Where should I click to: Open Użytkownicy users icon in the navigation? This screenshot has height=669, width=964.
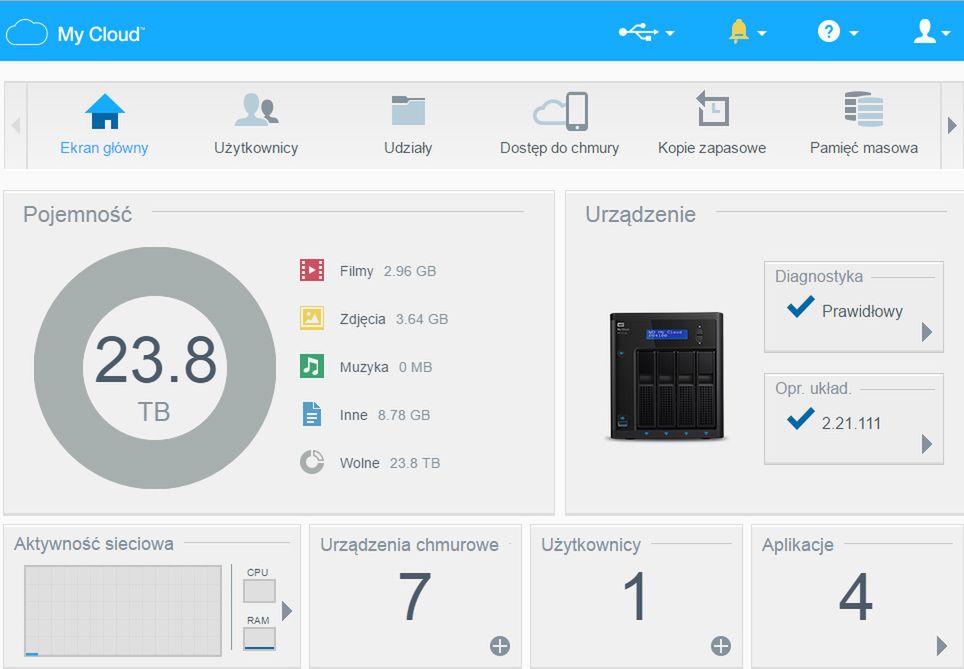256,109
